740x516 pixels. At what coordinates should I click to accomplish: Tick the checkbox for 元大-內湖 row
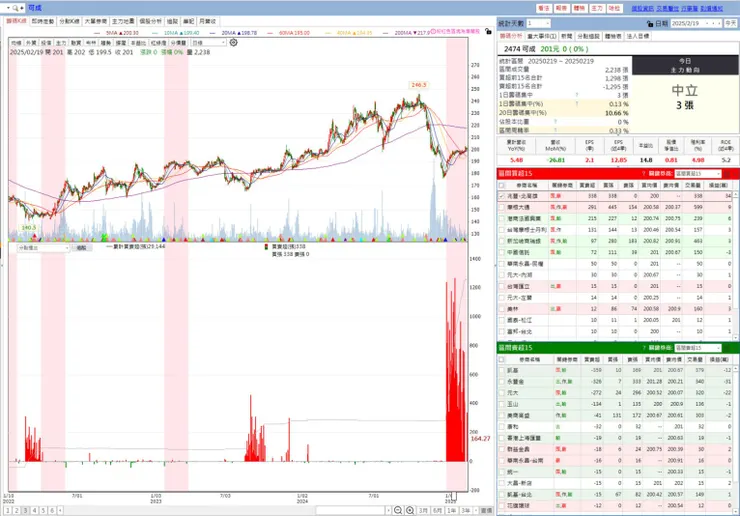tap(502, 275)
